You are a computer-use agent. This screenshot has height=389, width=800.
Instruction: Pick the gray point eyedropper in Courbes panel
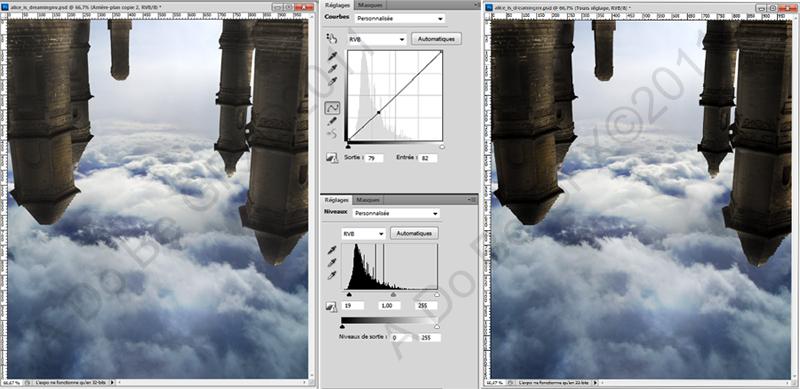point(332,68)
